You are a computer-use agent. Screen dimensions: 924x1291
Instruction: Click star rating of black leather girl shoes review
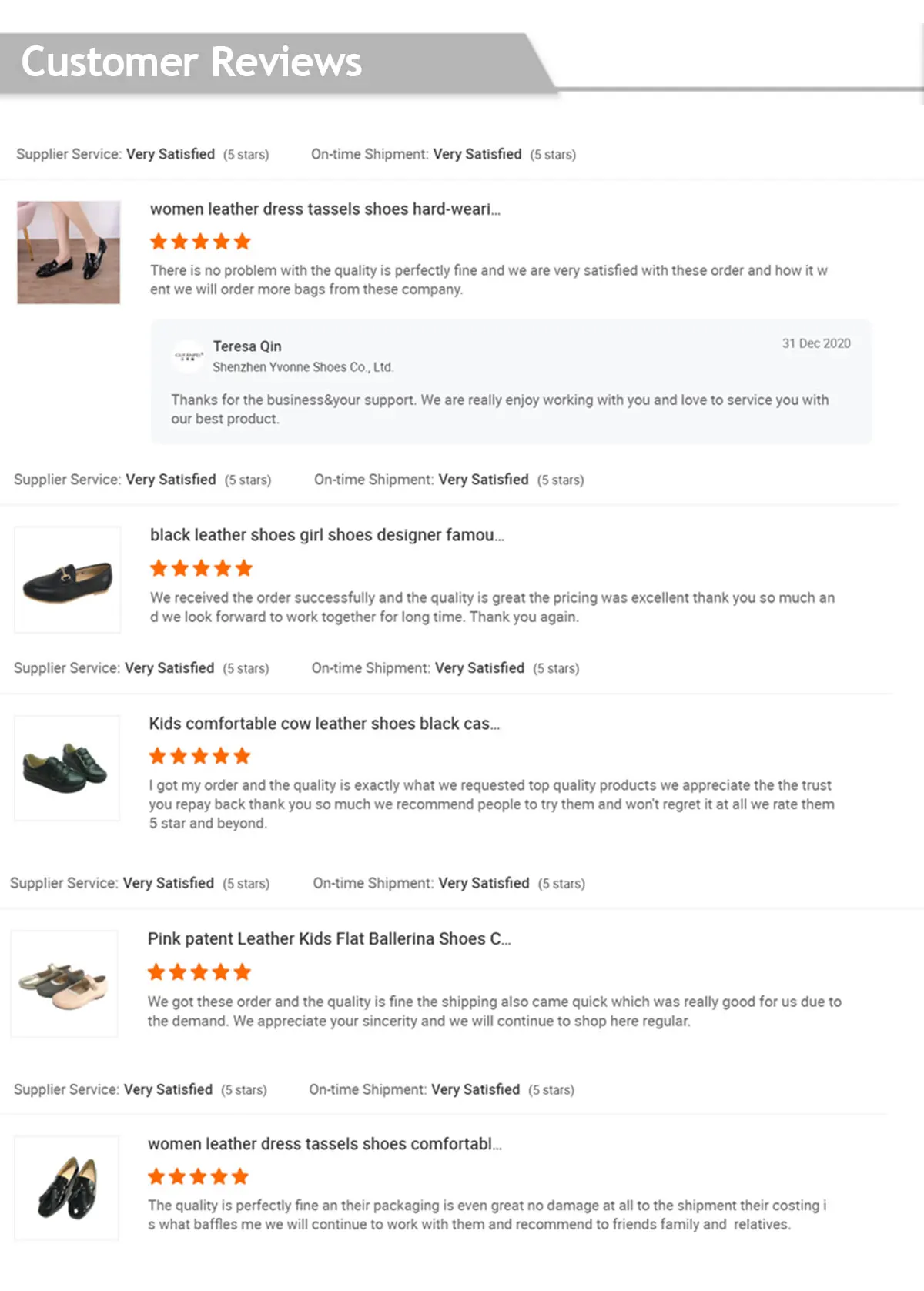(x=201, y=568)
